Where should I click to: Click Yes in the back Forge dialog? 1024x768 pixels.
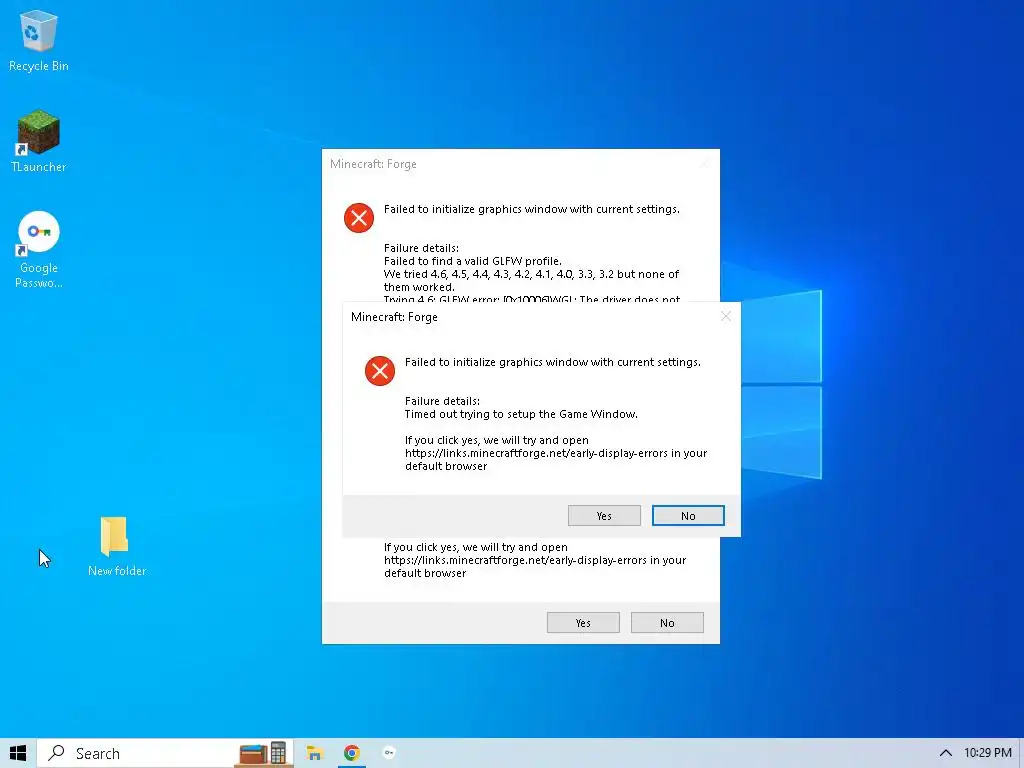click(583, 623)
